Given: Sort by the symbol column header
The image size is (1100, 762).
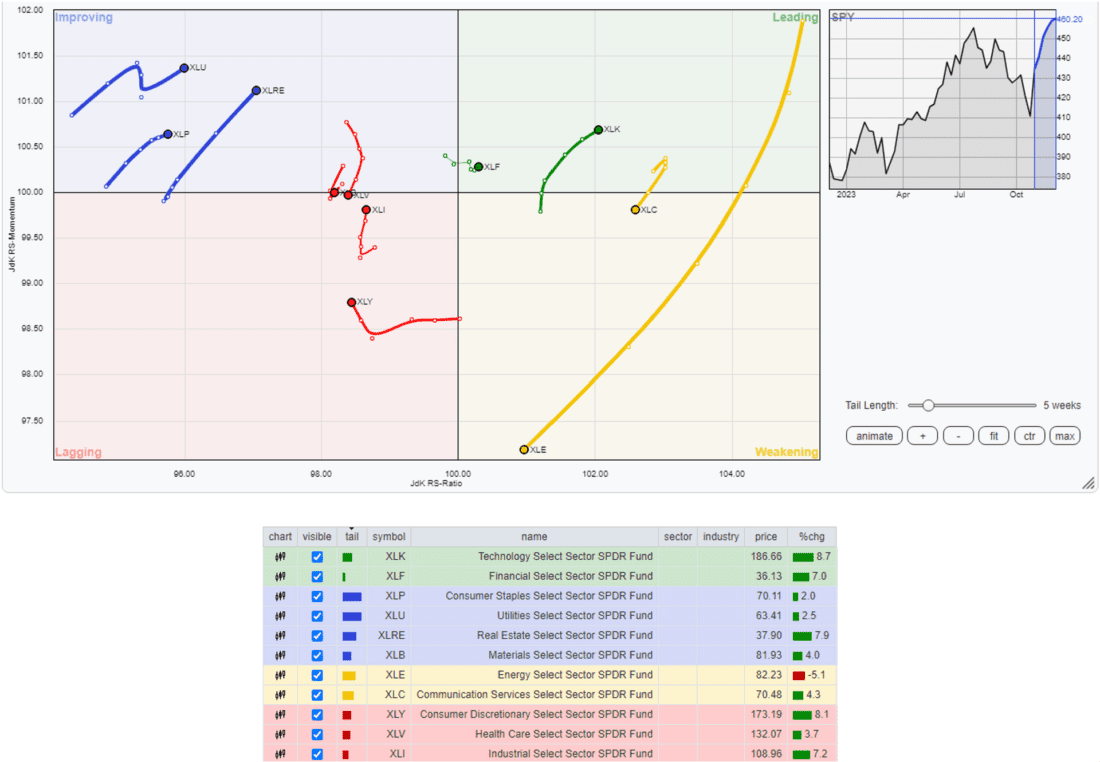Looking at the screenshot, I should pyautogui.click(x=389, y=537).
